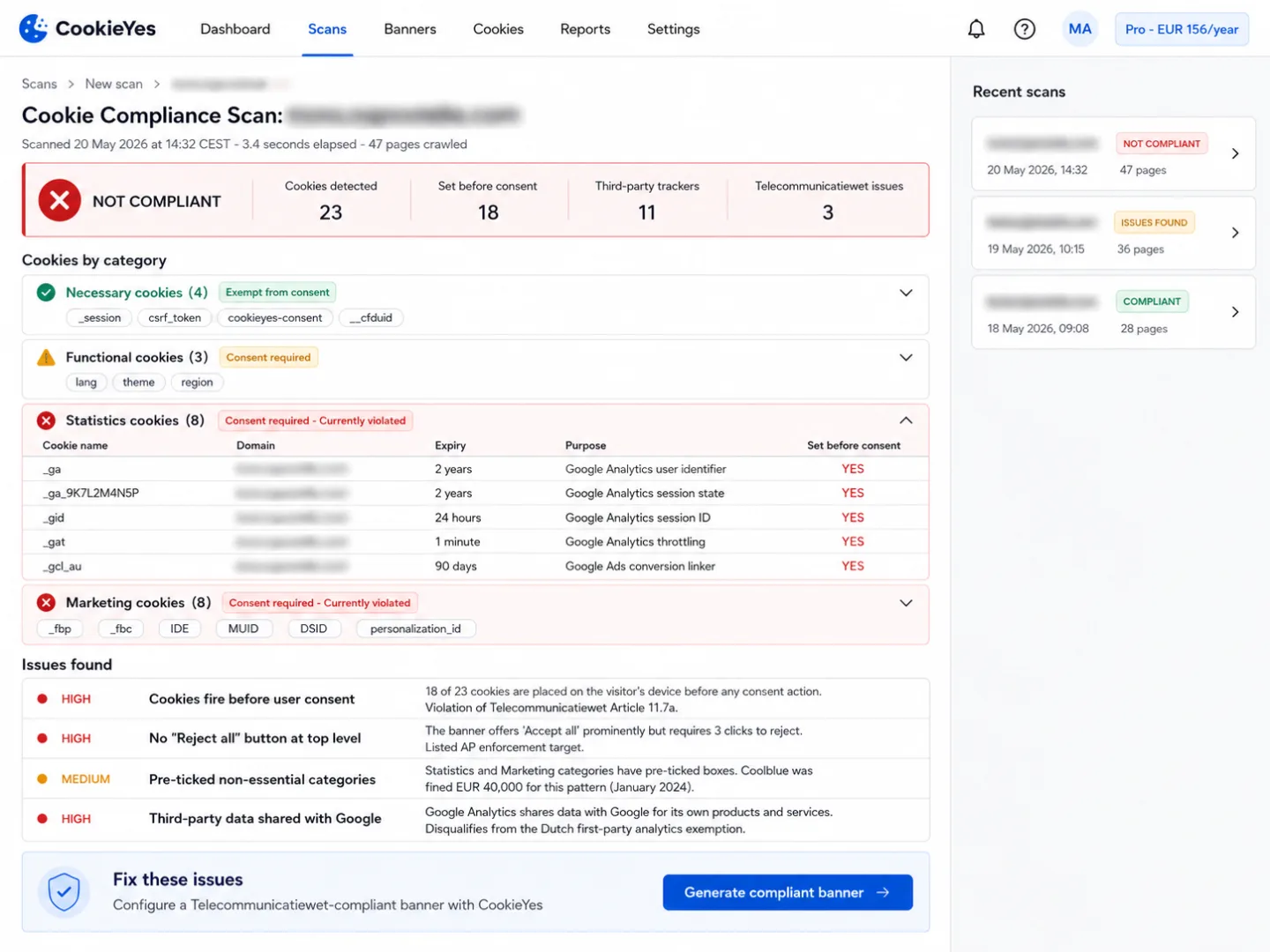1270x952 pixels.
Task: Go to the Dashboard tab
Action: [235, 29]
